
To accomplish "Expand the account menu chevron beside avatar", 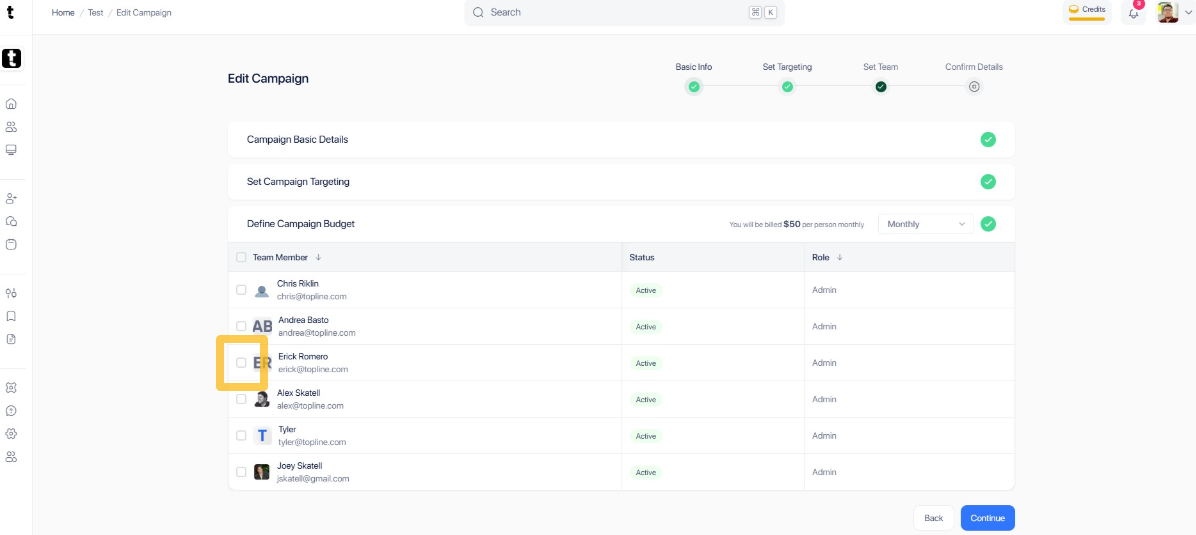I will 1188,12.
